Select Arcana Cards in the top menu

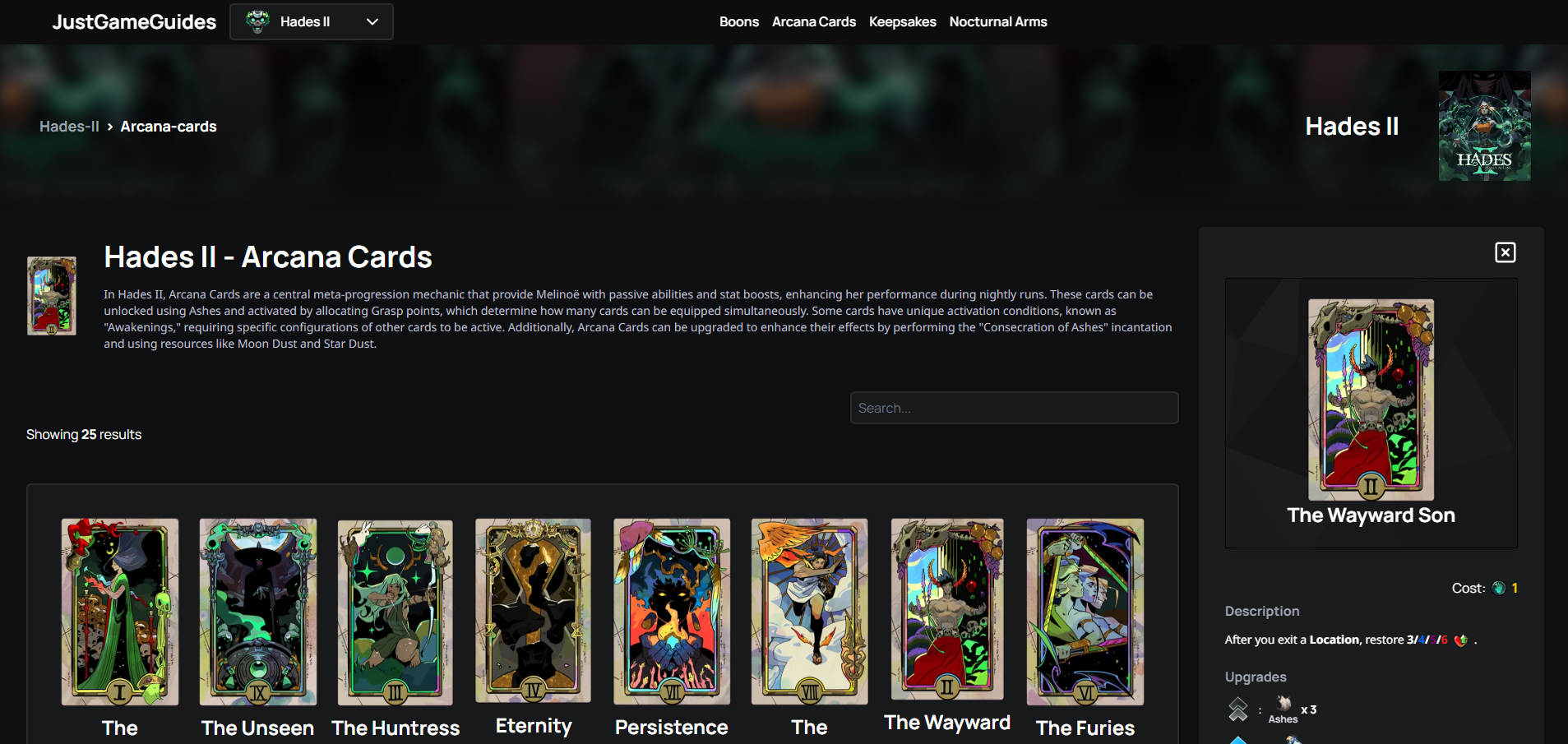click(x=813, y=22)
